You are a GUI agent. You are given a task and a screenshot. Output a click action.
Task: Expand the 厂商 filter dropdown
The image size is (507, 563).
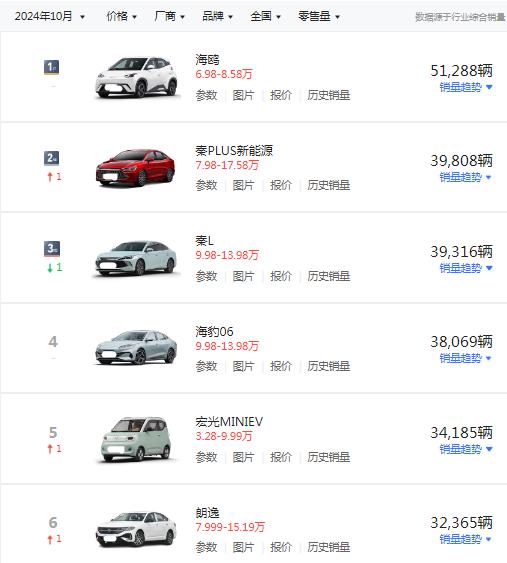[x=169, y=16]
